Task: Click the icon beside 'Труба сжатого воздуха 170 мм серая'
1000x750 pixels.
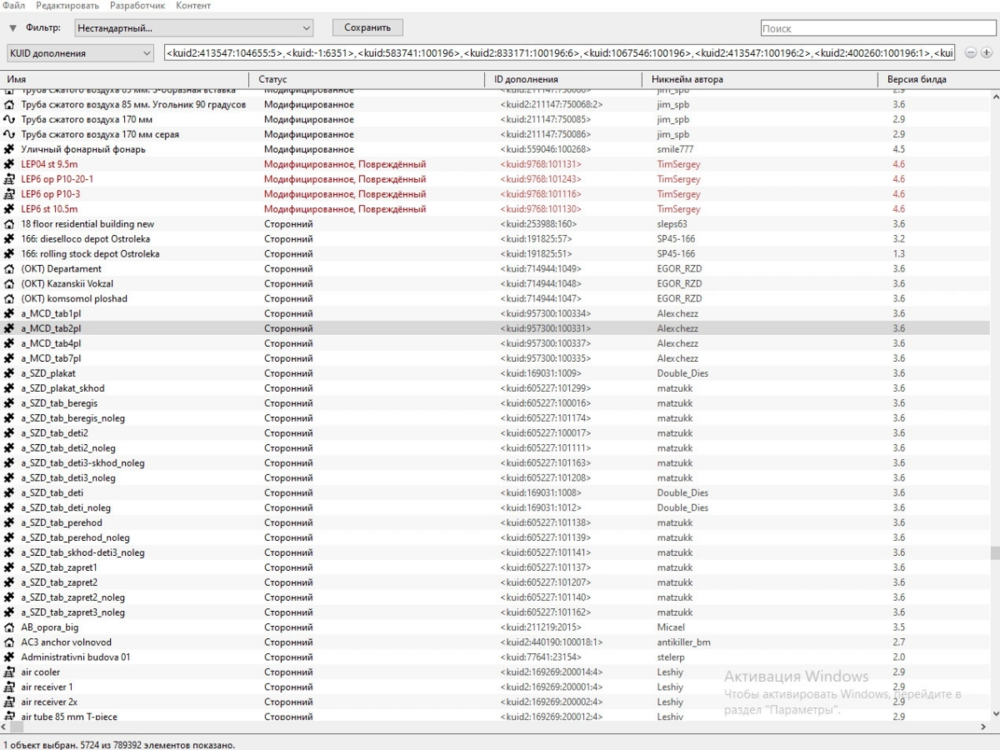Action: click(9, 134)
